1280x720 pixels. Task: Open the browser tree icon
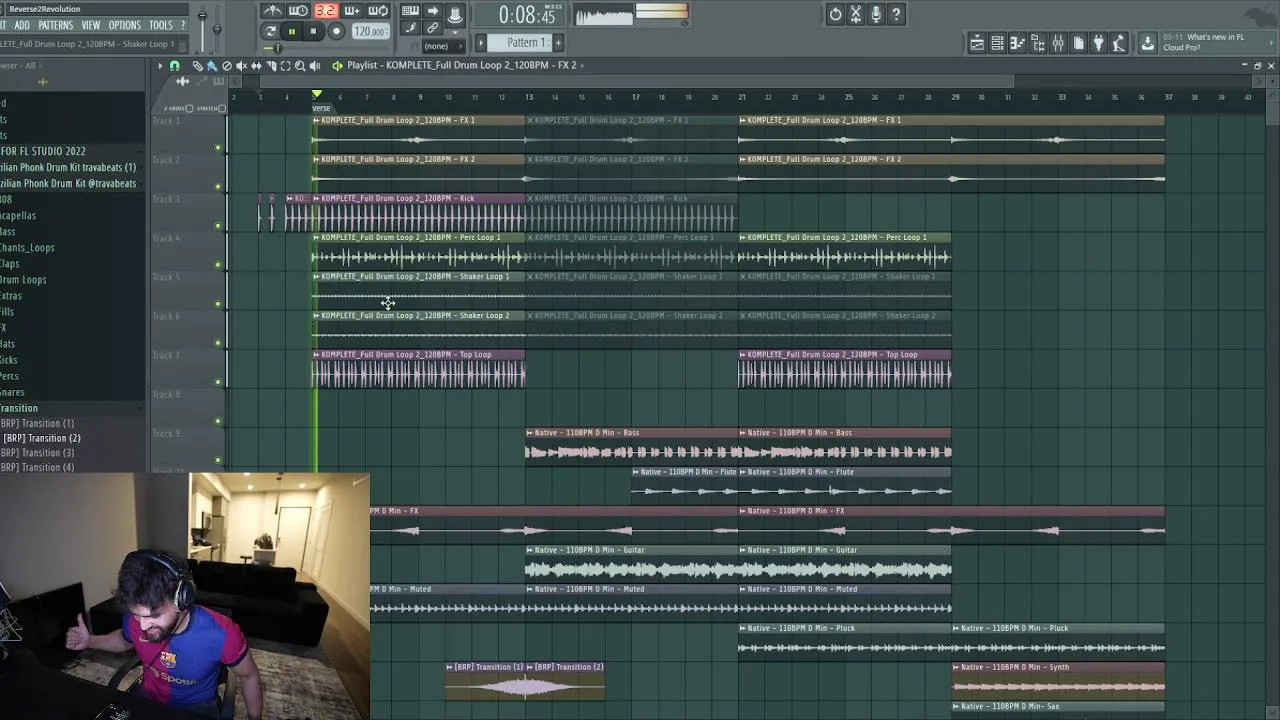point(1037,43)
